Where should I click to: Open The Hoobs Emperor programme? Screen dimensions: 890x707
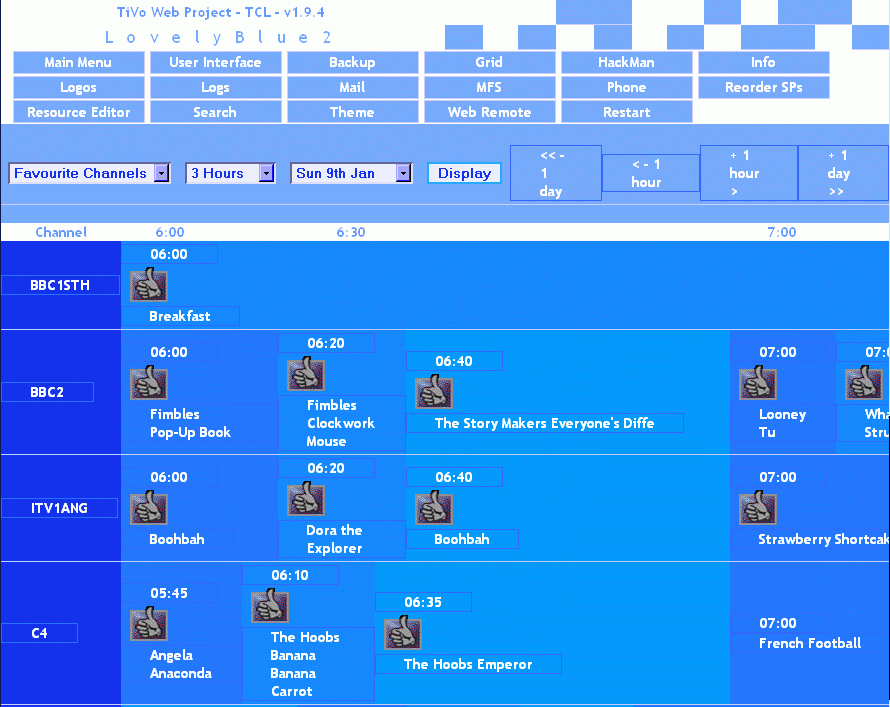point(468,664)
